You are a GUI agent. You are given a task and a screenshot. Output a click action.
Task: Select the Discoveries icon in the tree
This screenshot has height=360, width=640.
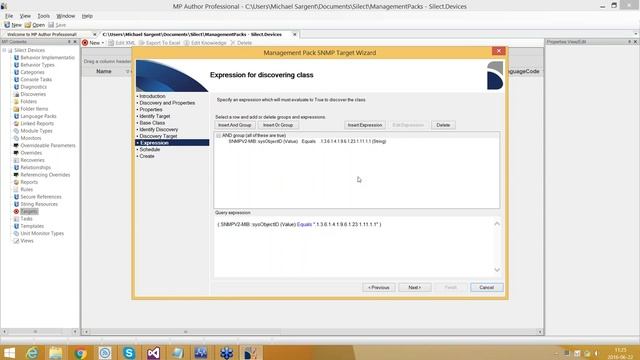tap(16, 94)
